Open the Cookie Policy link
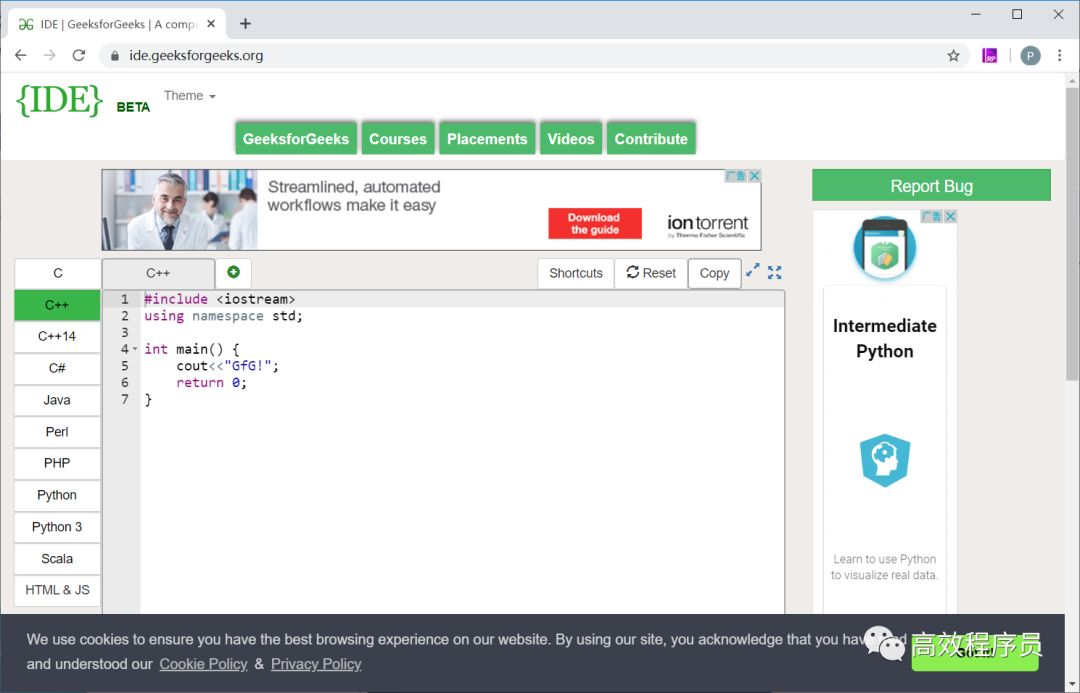 click(203, 664)
